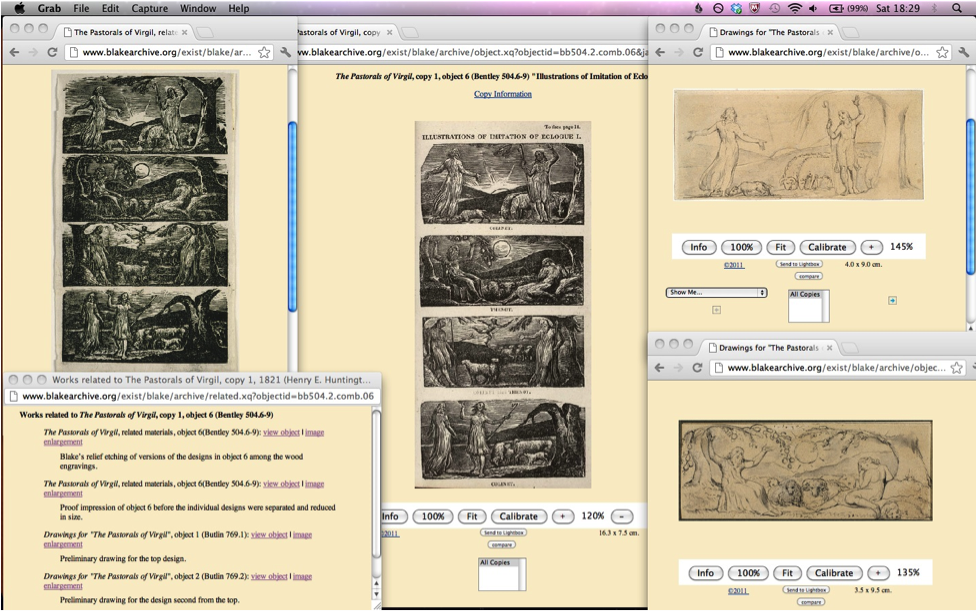Image resolution: width=977 pixels, height=611 pixels.
Task: Select 'All Copies' in the list beside Show Me
Action: point(805,295)
